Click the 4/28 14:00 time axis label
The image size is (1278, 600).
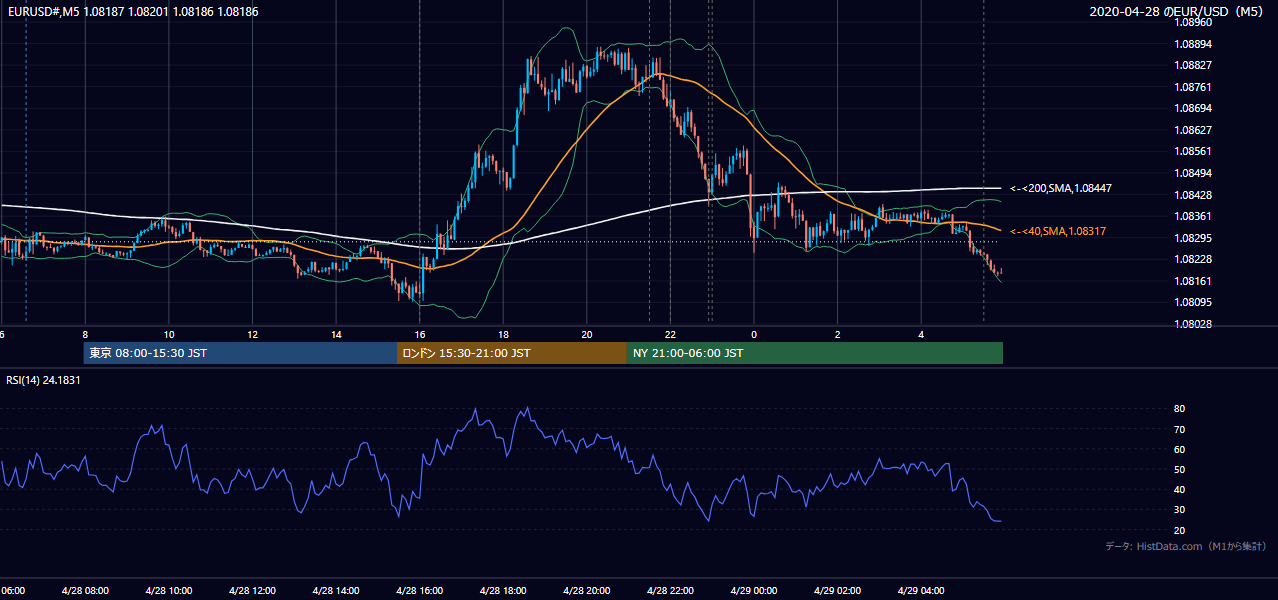click(x=336, y=590)
